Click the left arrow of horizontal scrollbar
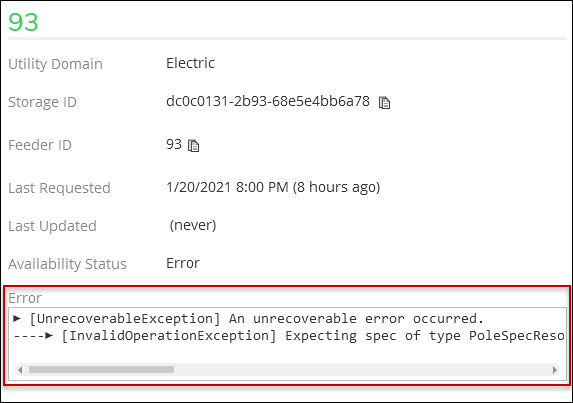 pos(20,370)
